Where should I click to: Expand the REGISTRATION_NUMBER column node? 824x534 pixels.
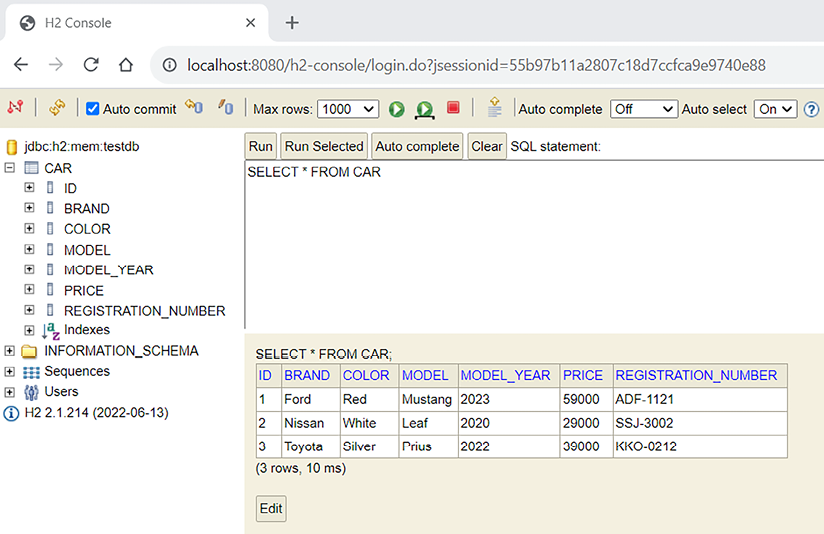point(29,310)
